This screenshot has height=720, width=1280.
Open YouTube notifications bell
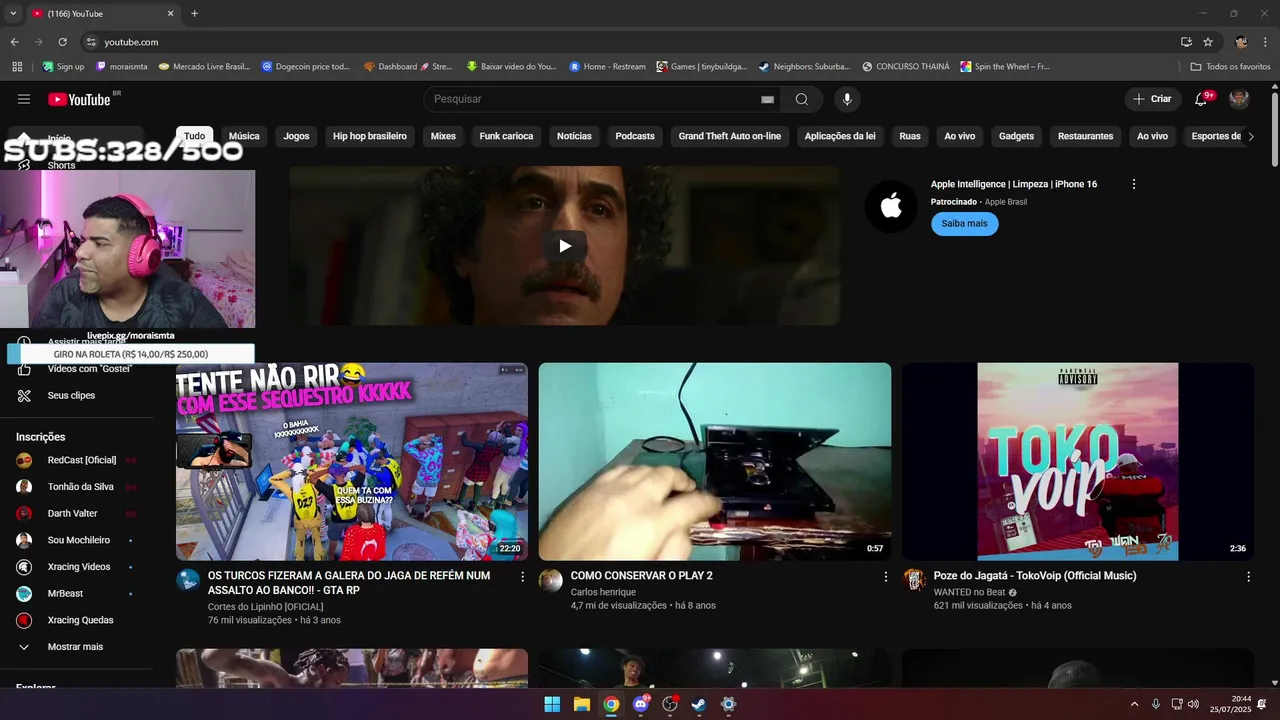1202,99
